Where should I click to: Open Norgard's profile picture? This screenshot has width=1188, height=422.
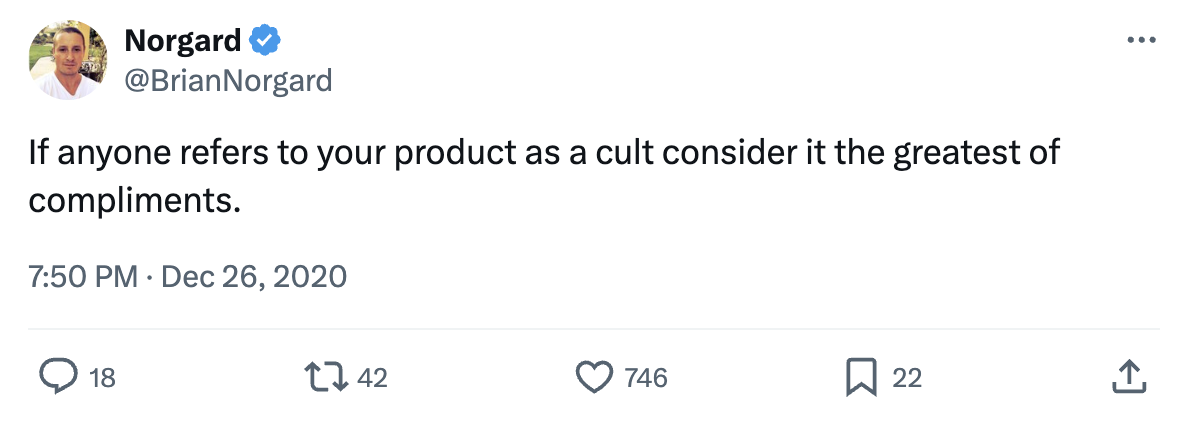(x=67, y=60)
